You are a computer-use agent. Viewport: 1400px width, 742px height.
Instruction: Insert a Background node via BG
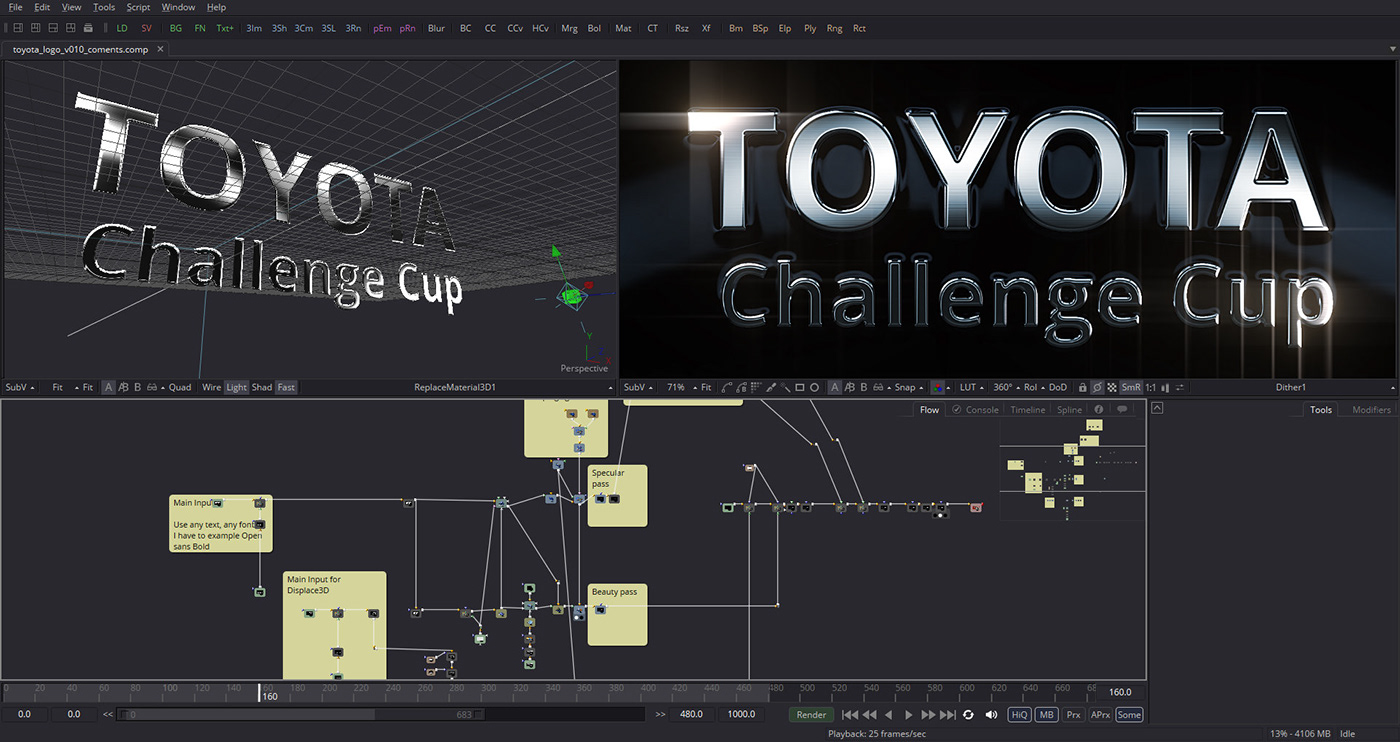176,28
